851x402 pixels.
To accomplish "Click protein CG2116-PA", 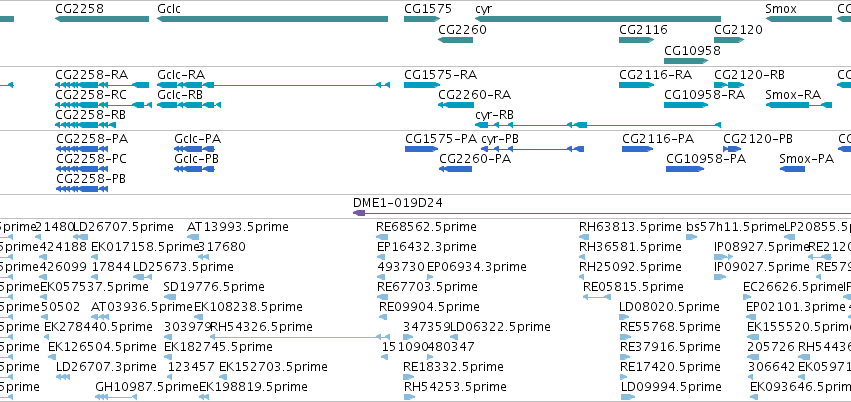I will click(658, 139).
